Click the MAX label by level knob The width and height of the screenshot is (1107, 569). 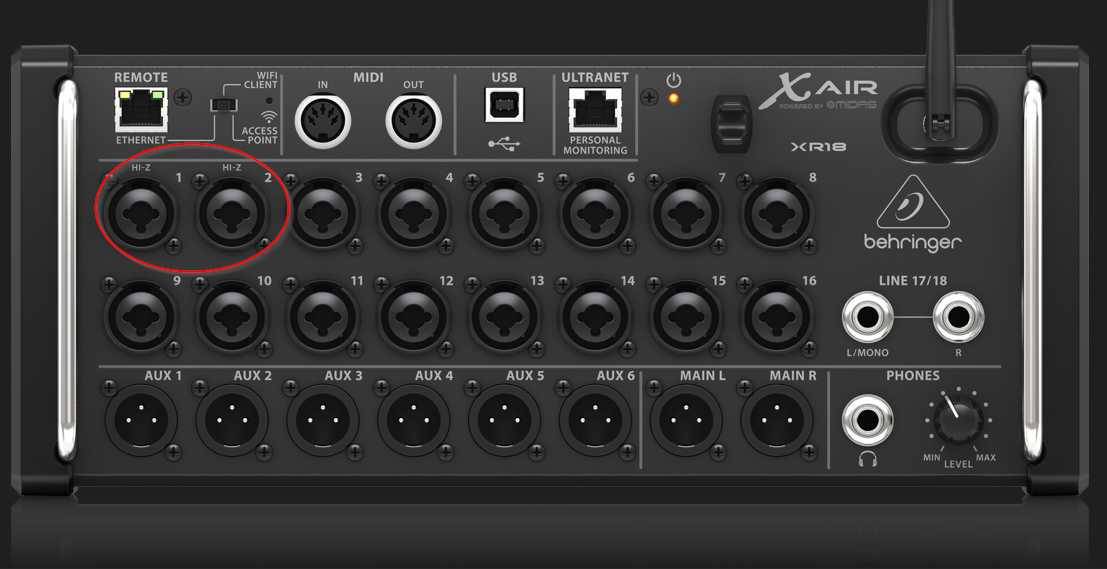(986, 457)
